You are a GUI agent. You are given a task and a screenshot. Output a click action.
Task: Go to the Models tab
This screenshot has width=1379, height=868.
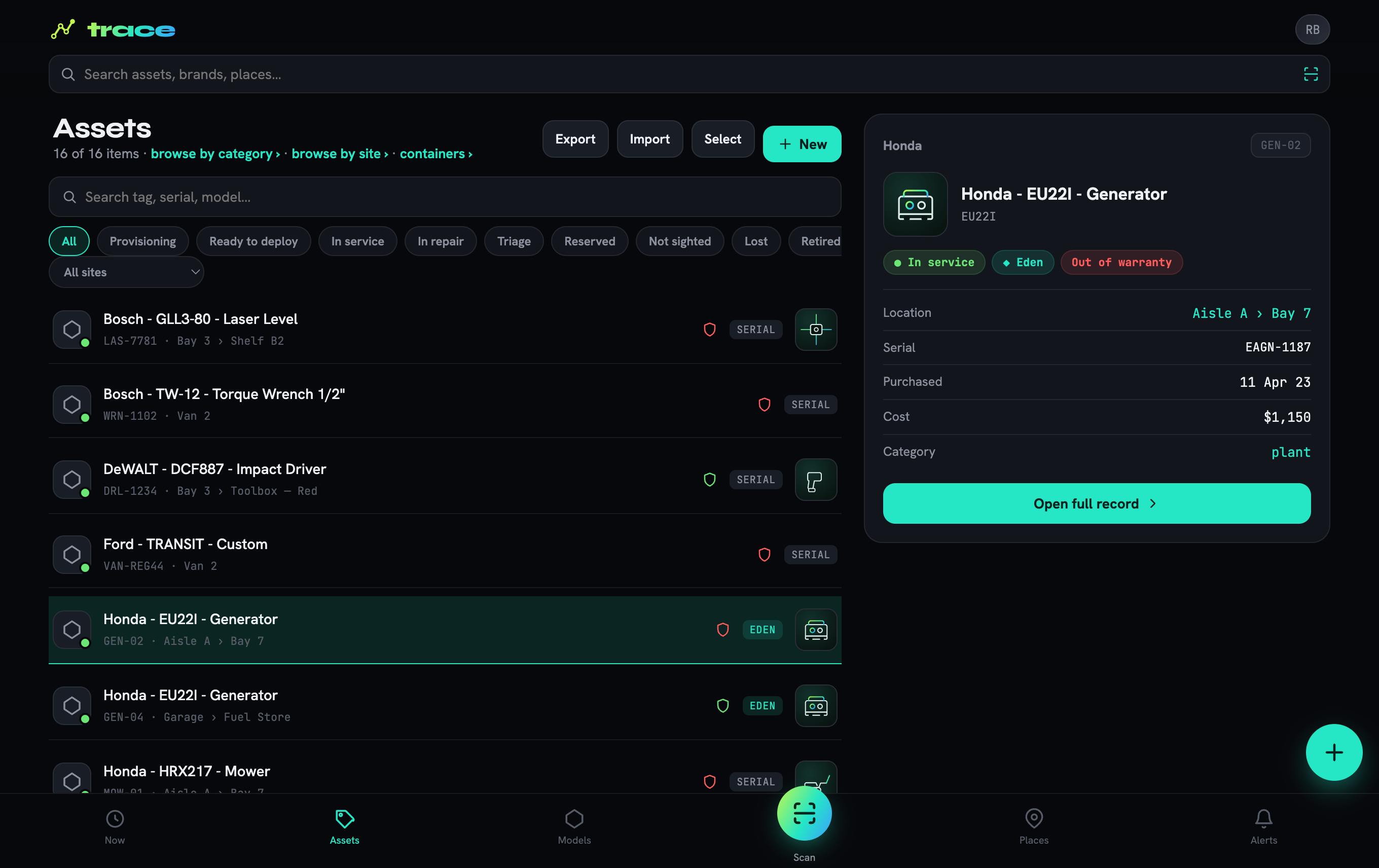click(x=574, y=827)
